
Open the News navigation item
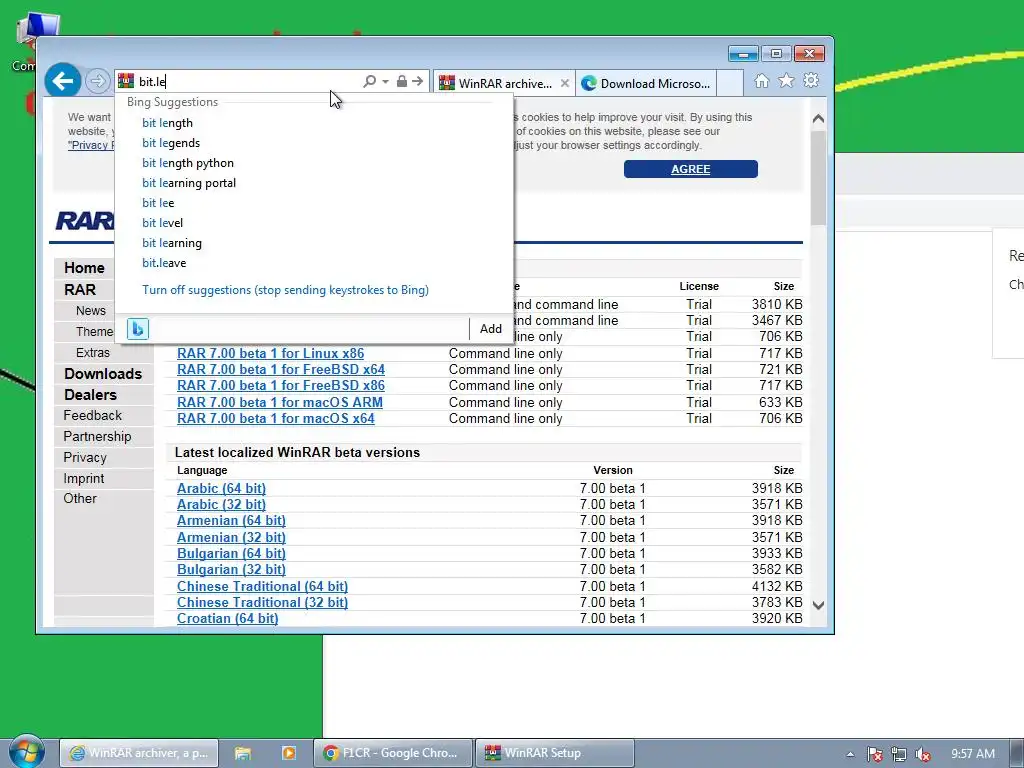(x=91, y=311)
